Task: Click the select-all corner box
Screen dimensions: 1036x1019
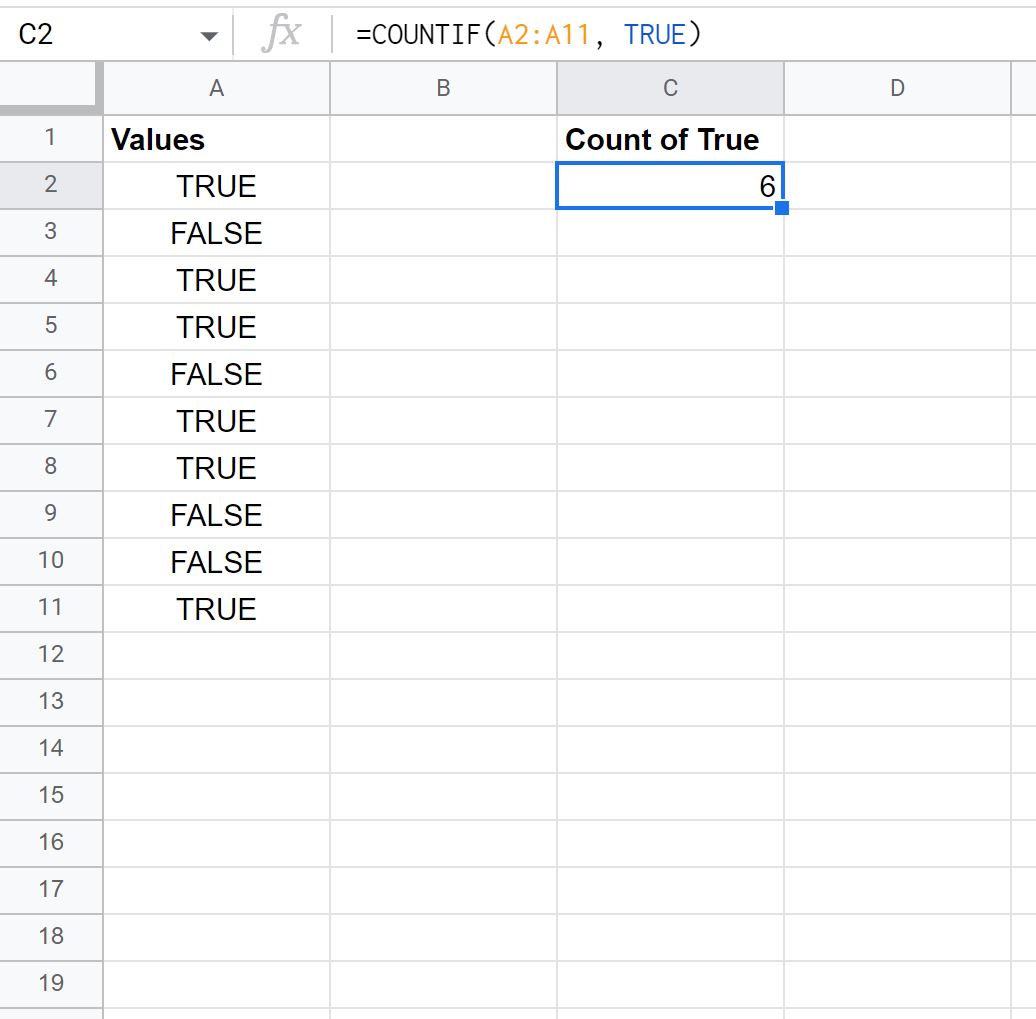Action: (x=51, y=85)
